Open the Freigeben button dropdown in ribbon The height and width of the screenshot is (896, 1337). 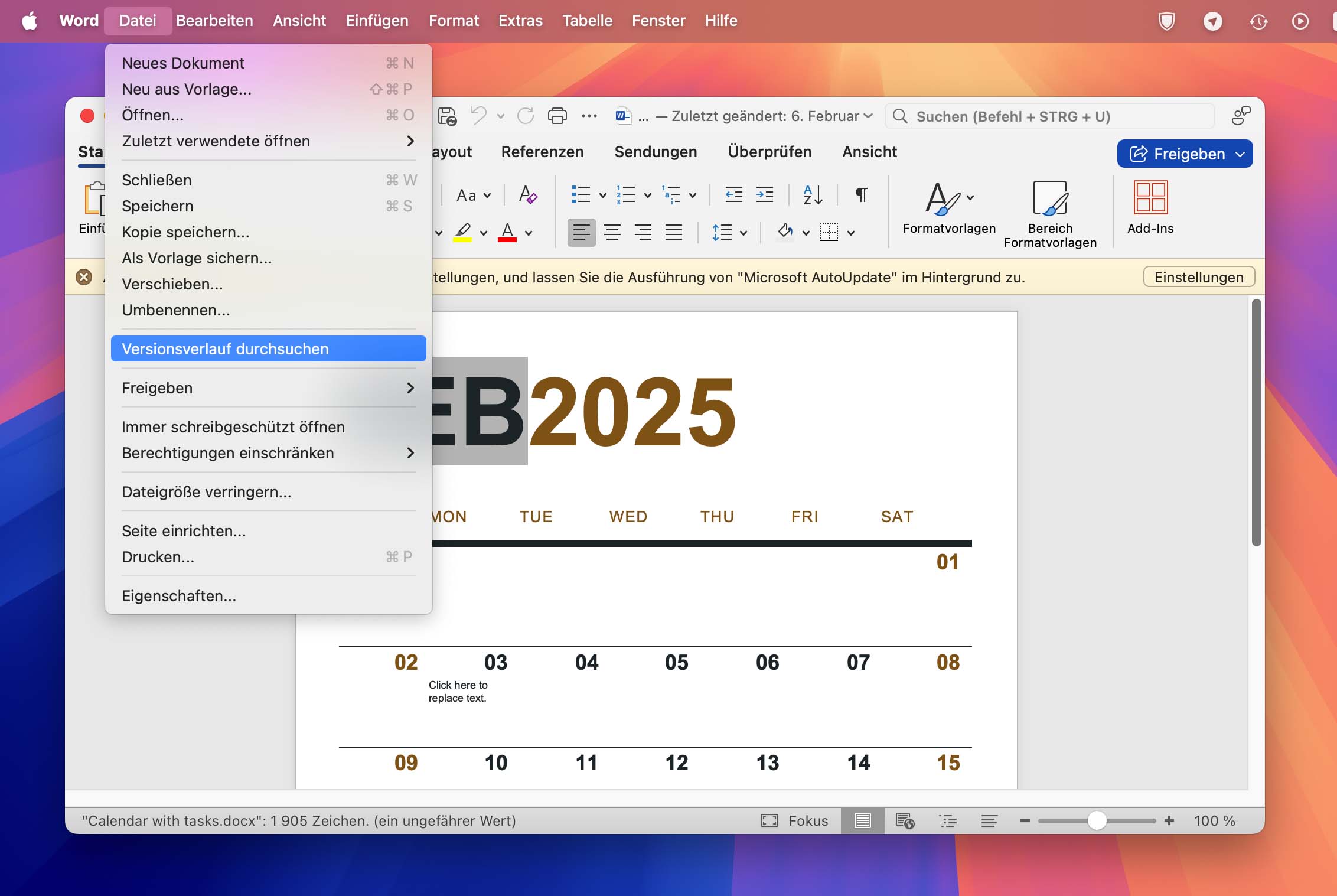(1240, 154)
